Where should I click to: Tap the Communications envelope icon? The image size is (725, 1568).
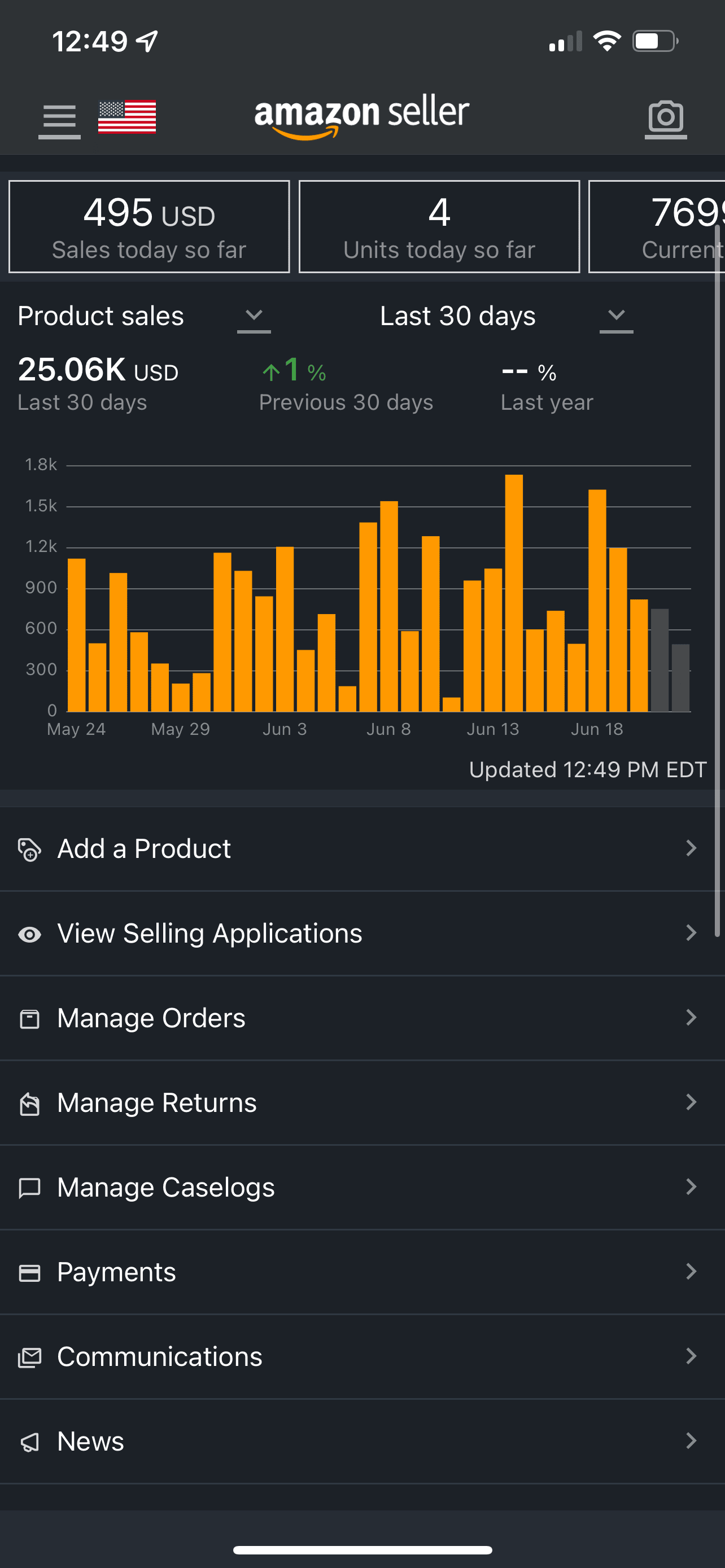(29, 1357)
